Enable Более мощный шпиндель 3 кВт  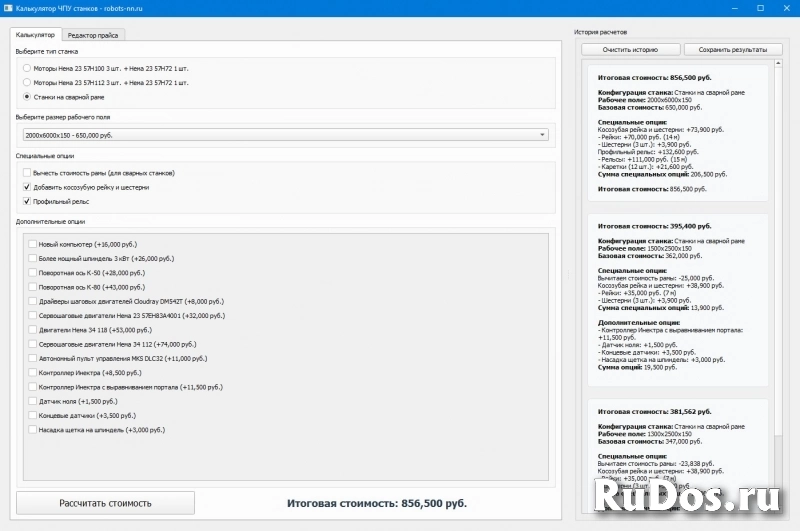point(33,258)
